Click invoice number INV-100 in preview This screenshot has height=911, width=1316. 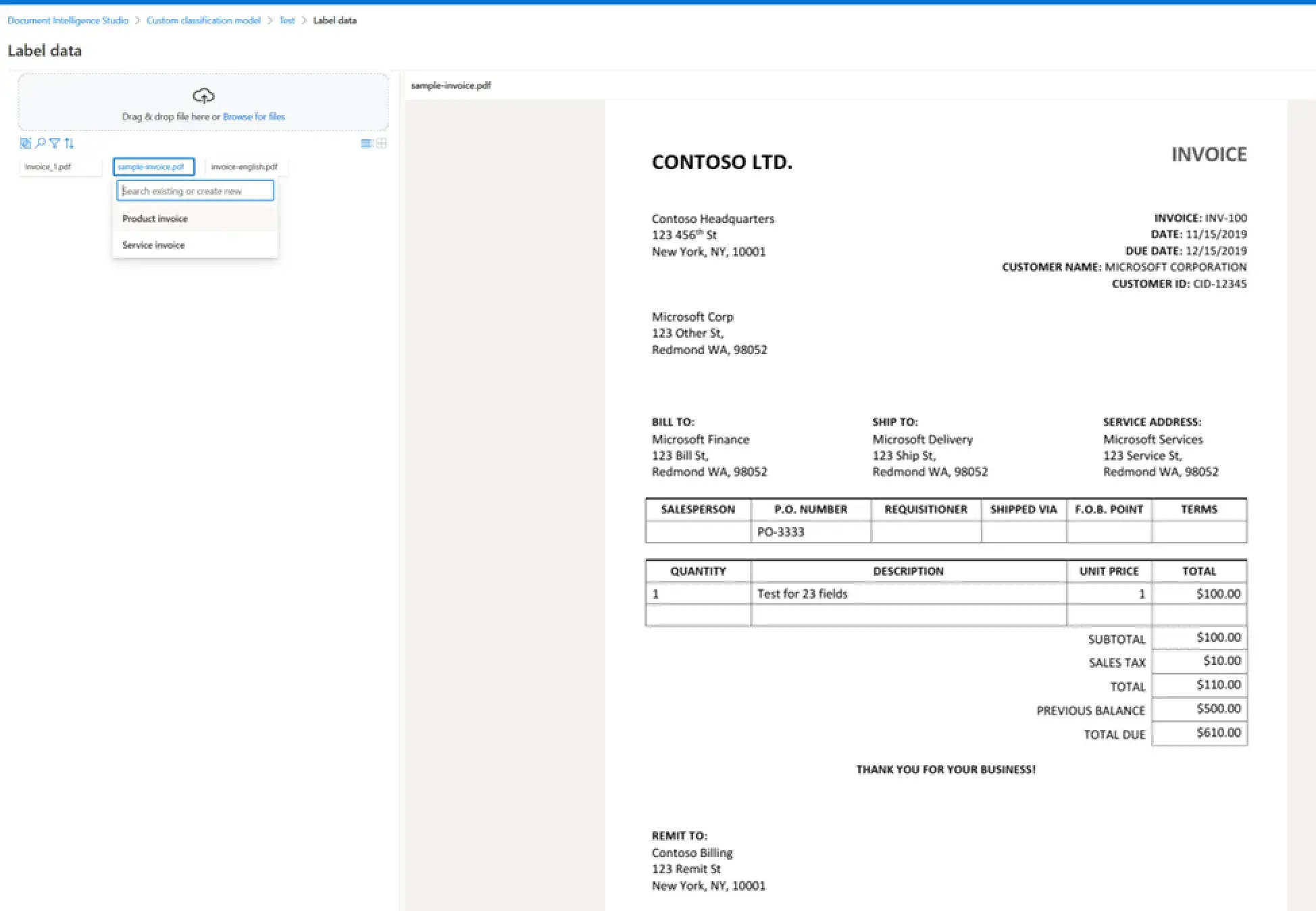(1226, 218)
